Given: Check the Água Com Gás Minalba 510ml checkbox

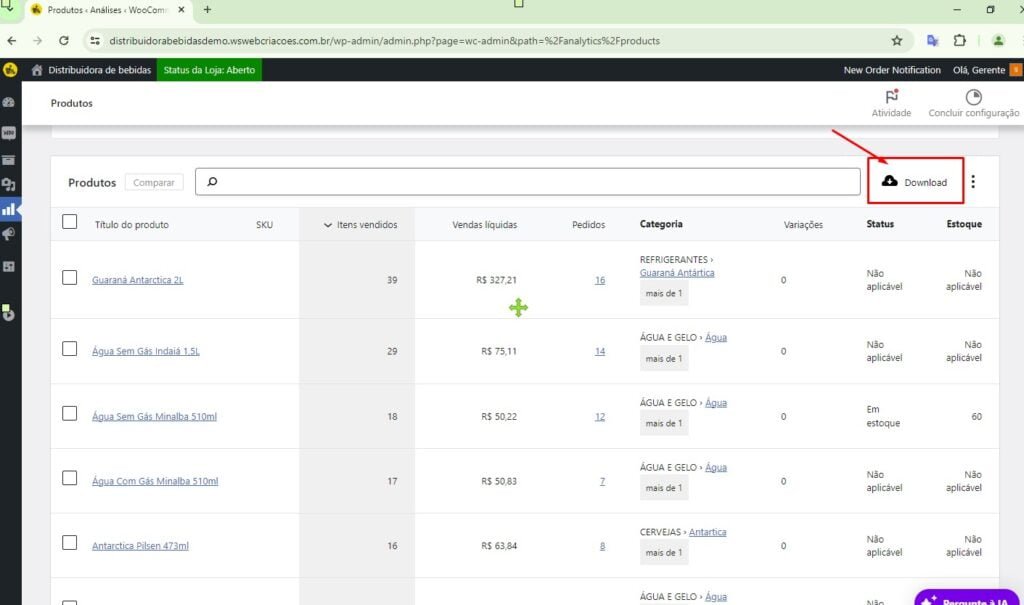Looking at the screenshot, I should tap(69, 478).
